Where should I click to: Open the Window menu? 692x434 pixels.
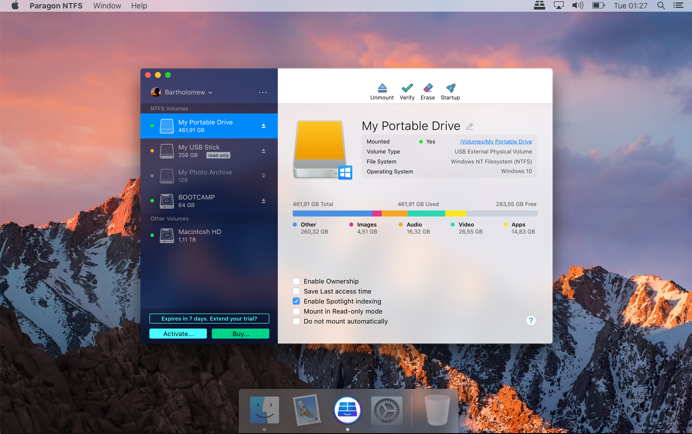107,6
